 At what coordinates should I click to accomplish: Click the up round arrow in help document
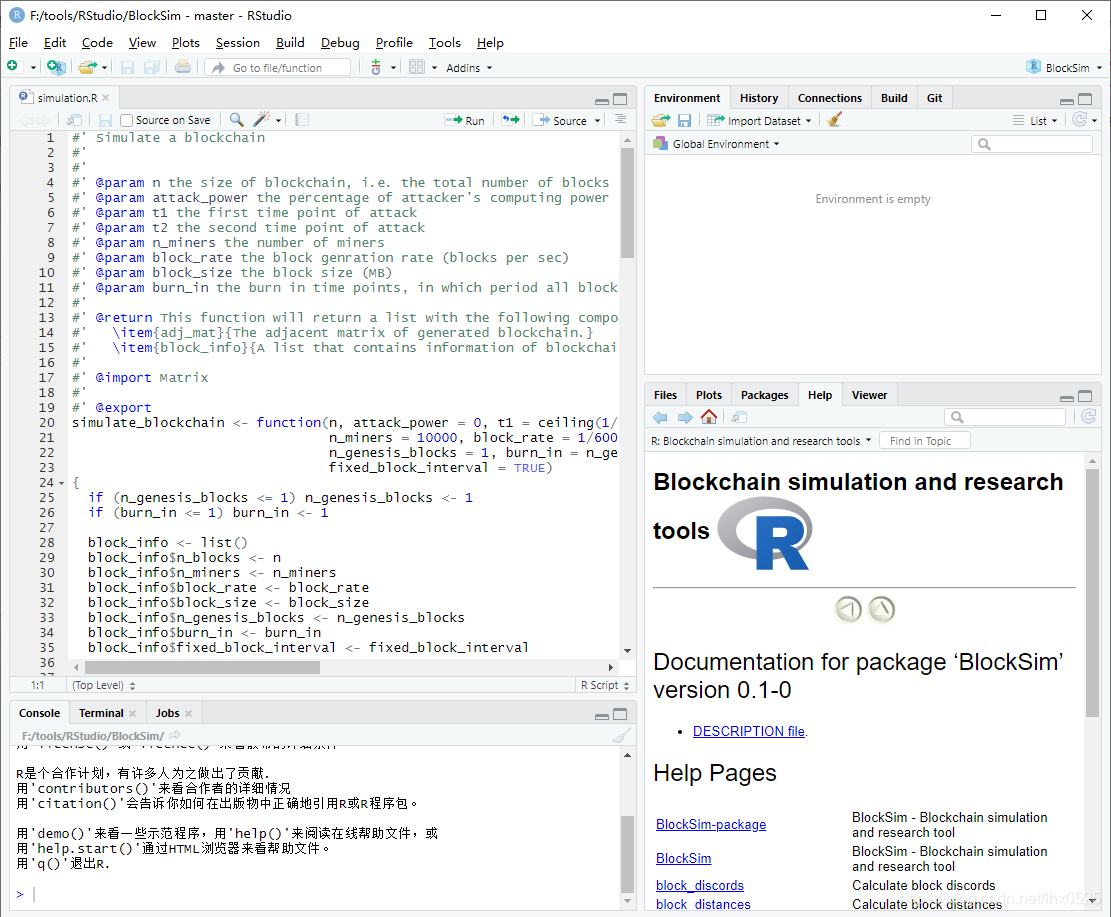[881, 609]
